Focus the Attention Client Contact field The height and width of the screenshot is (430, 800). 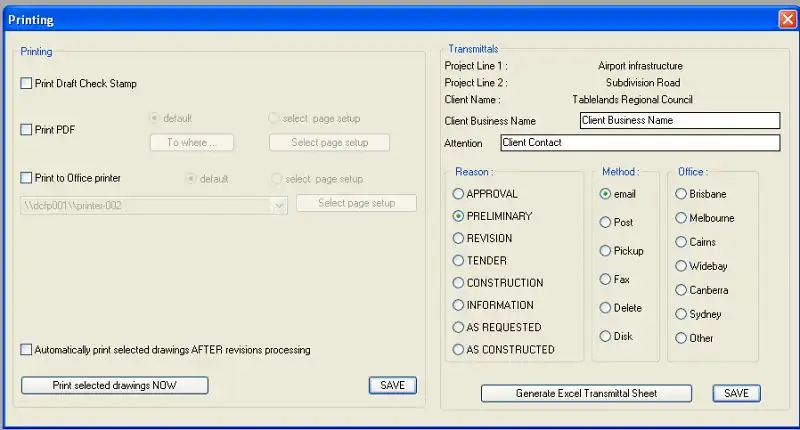pyautogui.click(x=640, y=143)
